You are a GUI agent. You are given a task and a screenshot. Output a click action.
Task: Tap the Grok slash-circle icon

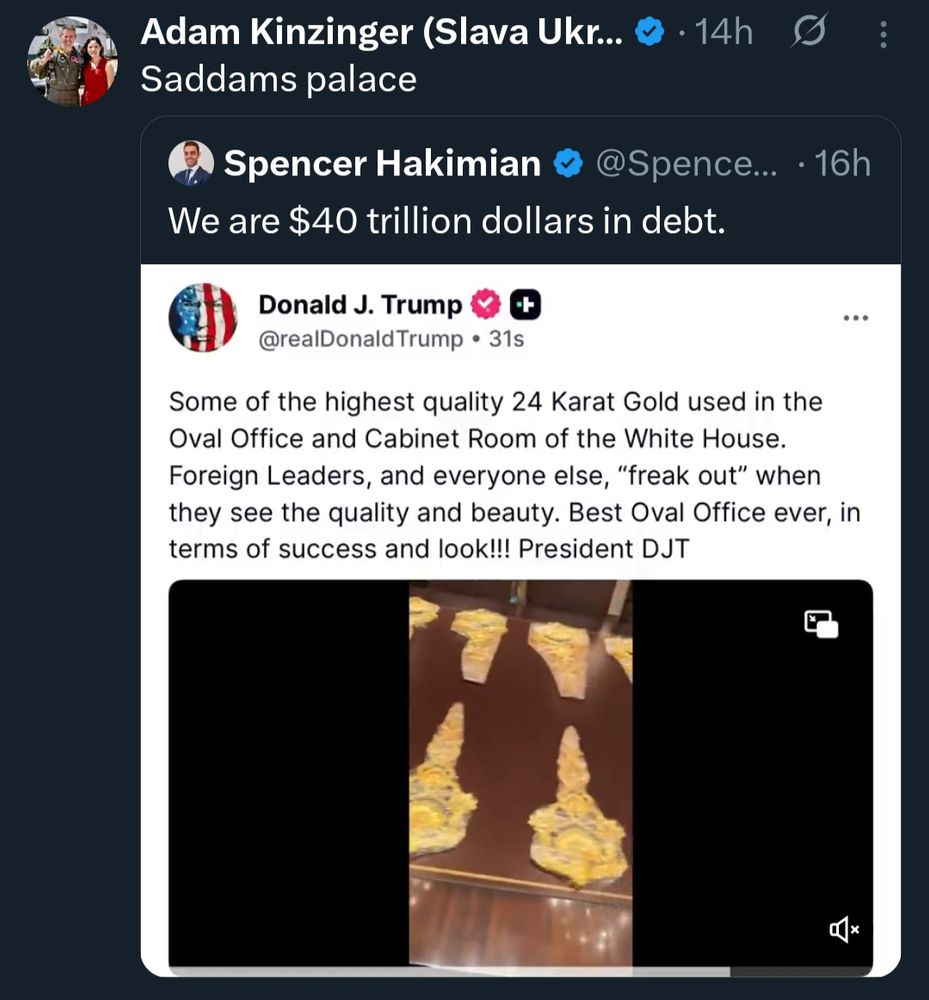coord(808,31)
